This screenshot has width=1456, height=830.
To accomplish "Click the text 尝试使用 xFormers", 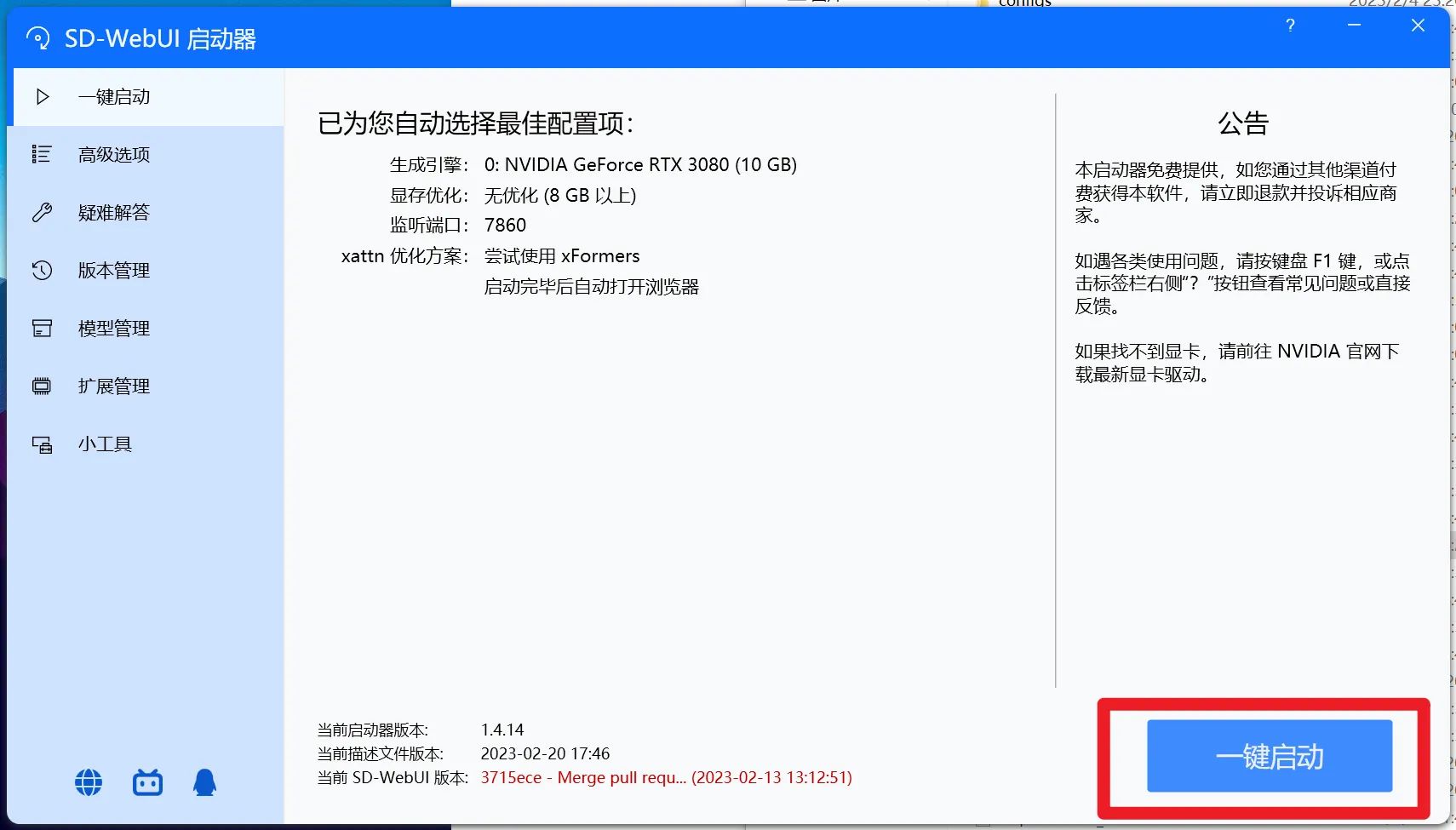I will click(x=562, y=255).
